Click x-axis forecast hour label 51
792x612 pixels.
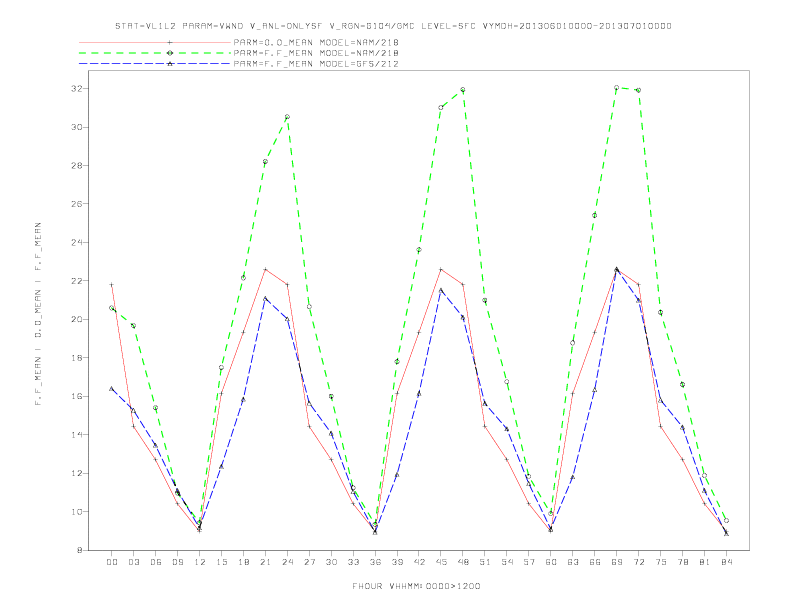485,562
